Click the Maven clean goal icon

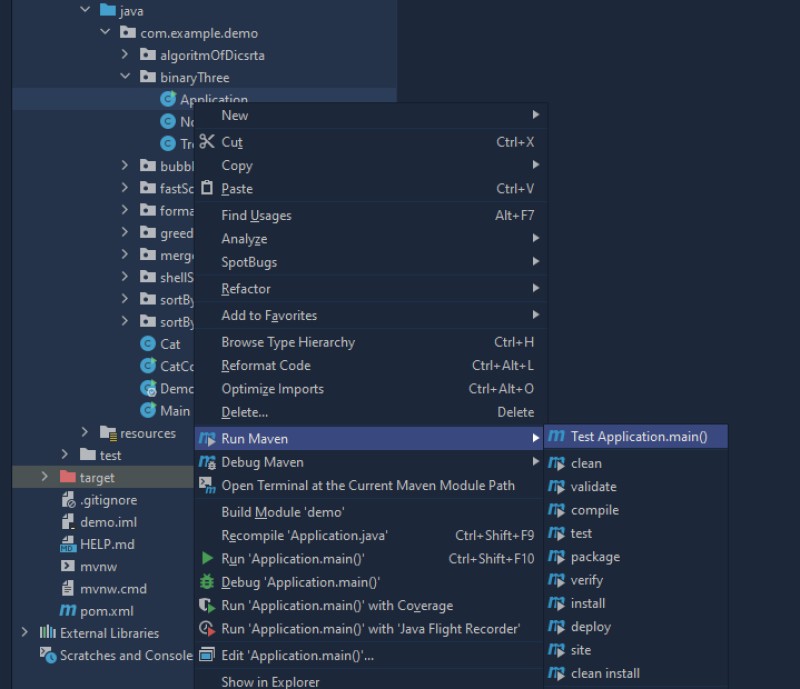557,463
